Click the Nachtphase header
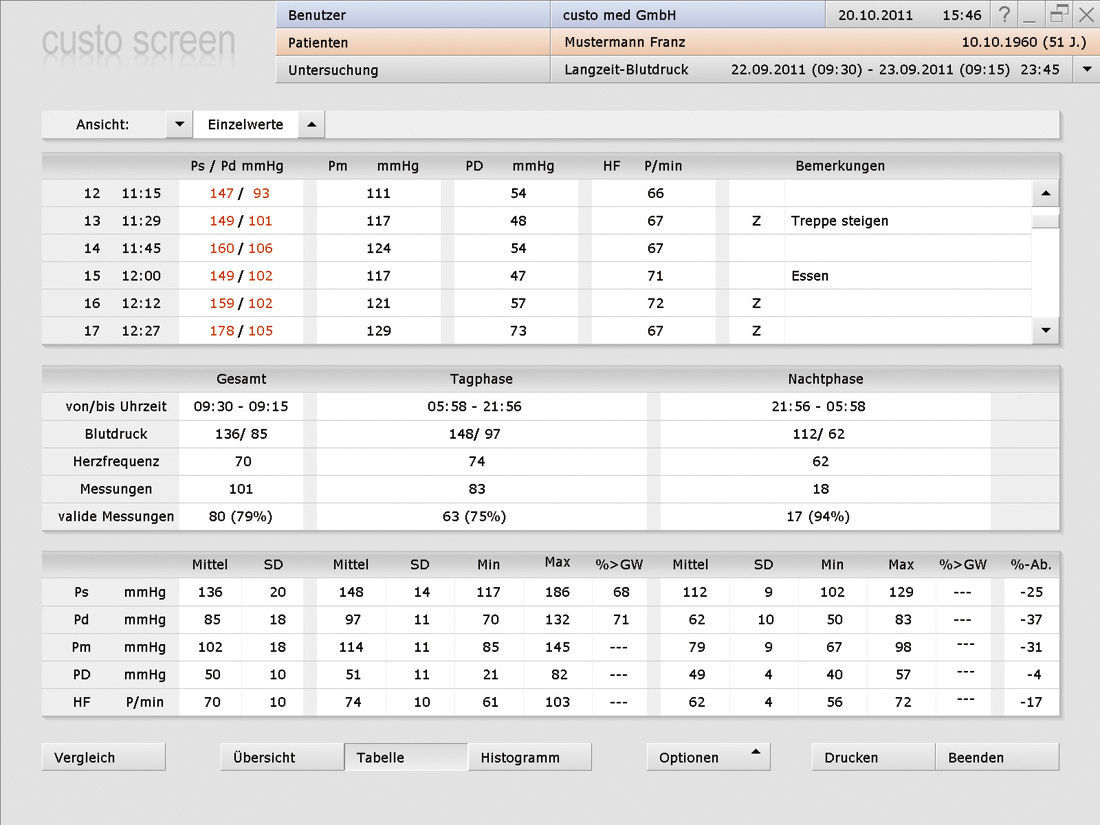The width and height of the screenshot is (1100, 825). (825, 379)
